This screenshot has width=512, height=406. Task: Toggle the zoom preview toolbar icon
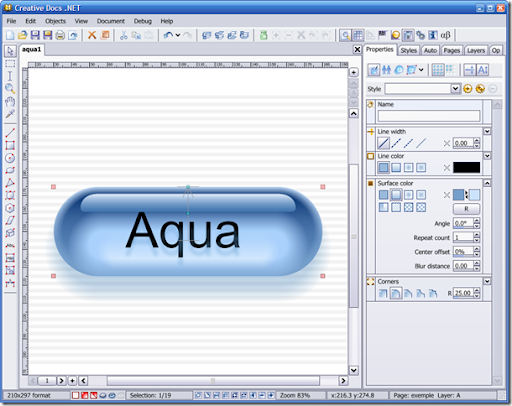point(346,35)
